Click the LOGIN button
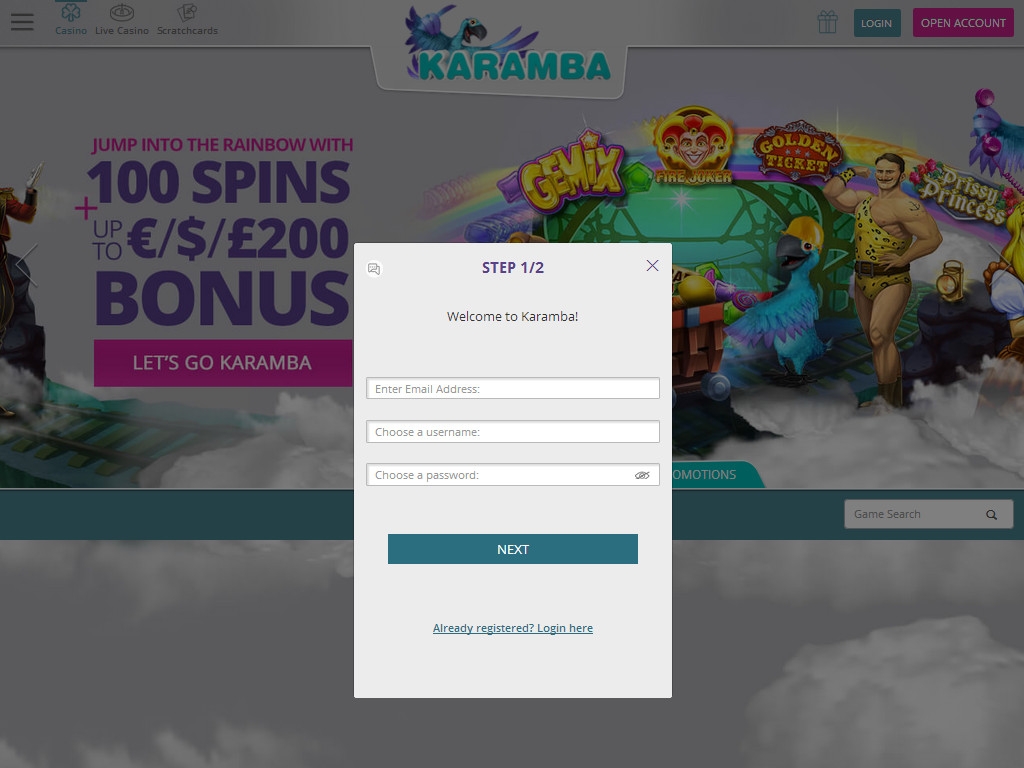The width and height of the screenshot is (1024, 768). (x=876, y=23)
